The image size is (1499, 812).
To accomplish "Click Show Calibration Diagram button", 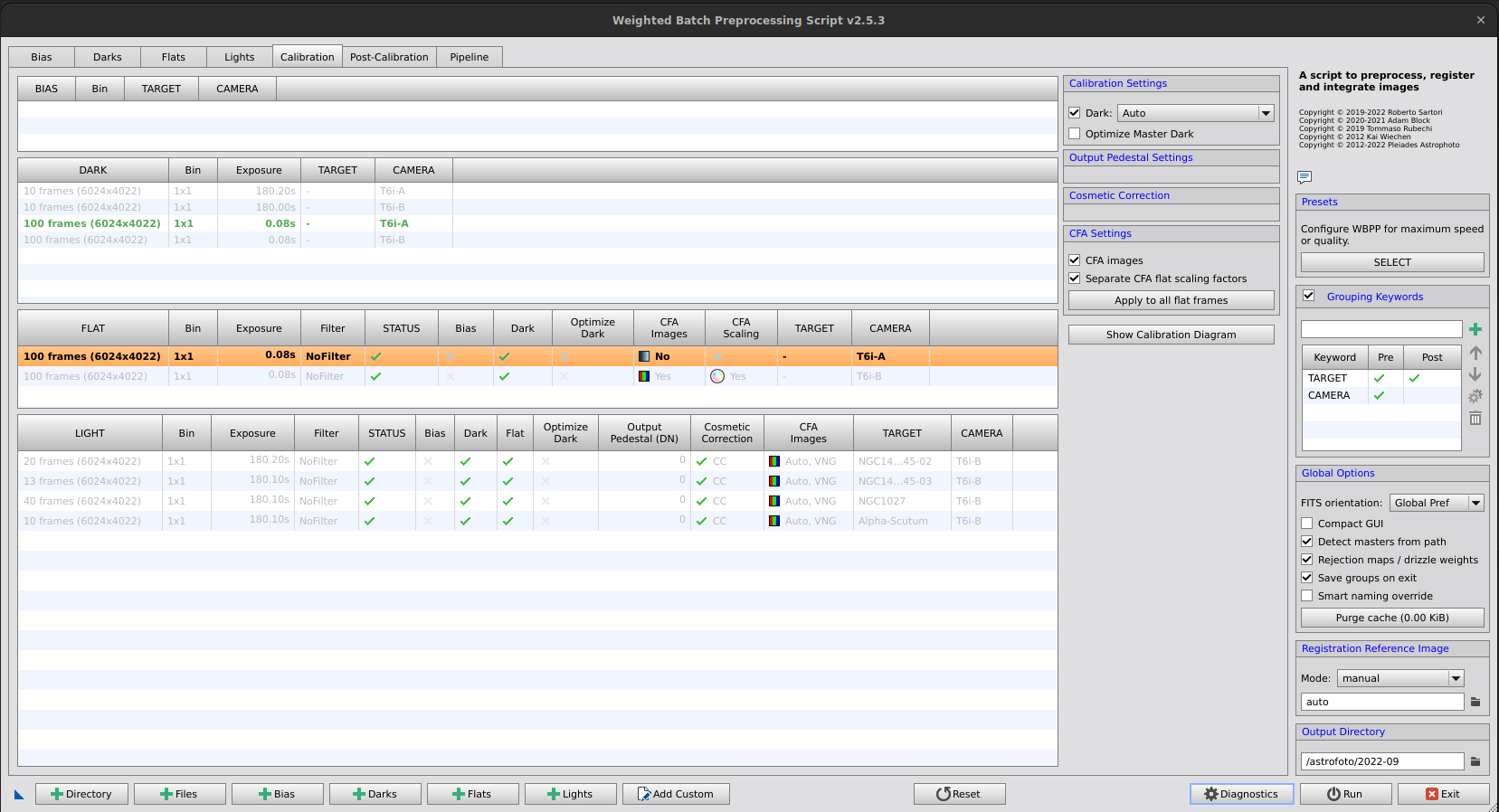I will pos(1172,335).
